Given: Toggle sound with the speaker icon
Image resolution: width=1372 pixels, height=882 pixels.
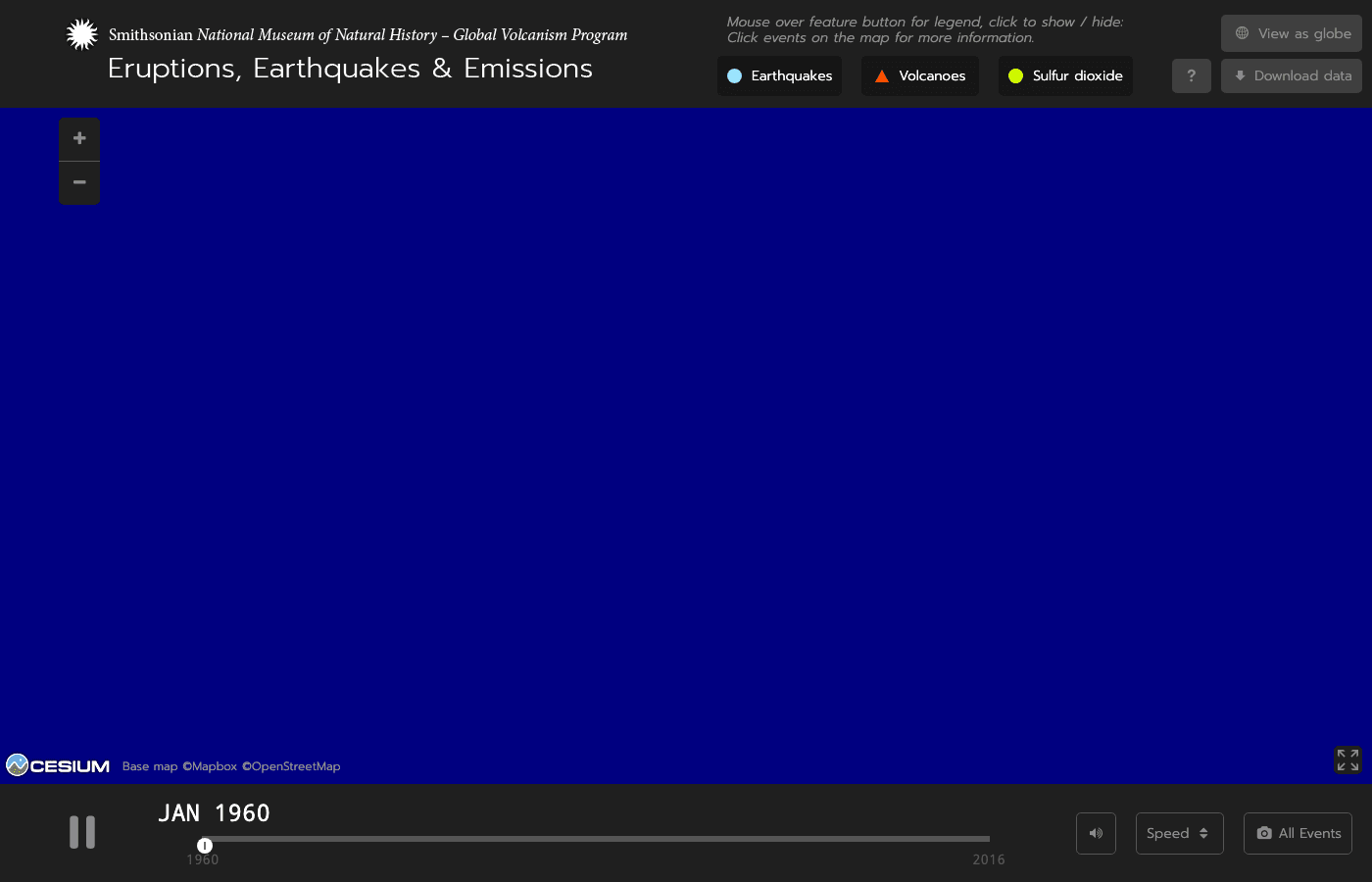Looking at the screenshot, I should click(x=1096, y=833).
